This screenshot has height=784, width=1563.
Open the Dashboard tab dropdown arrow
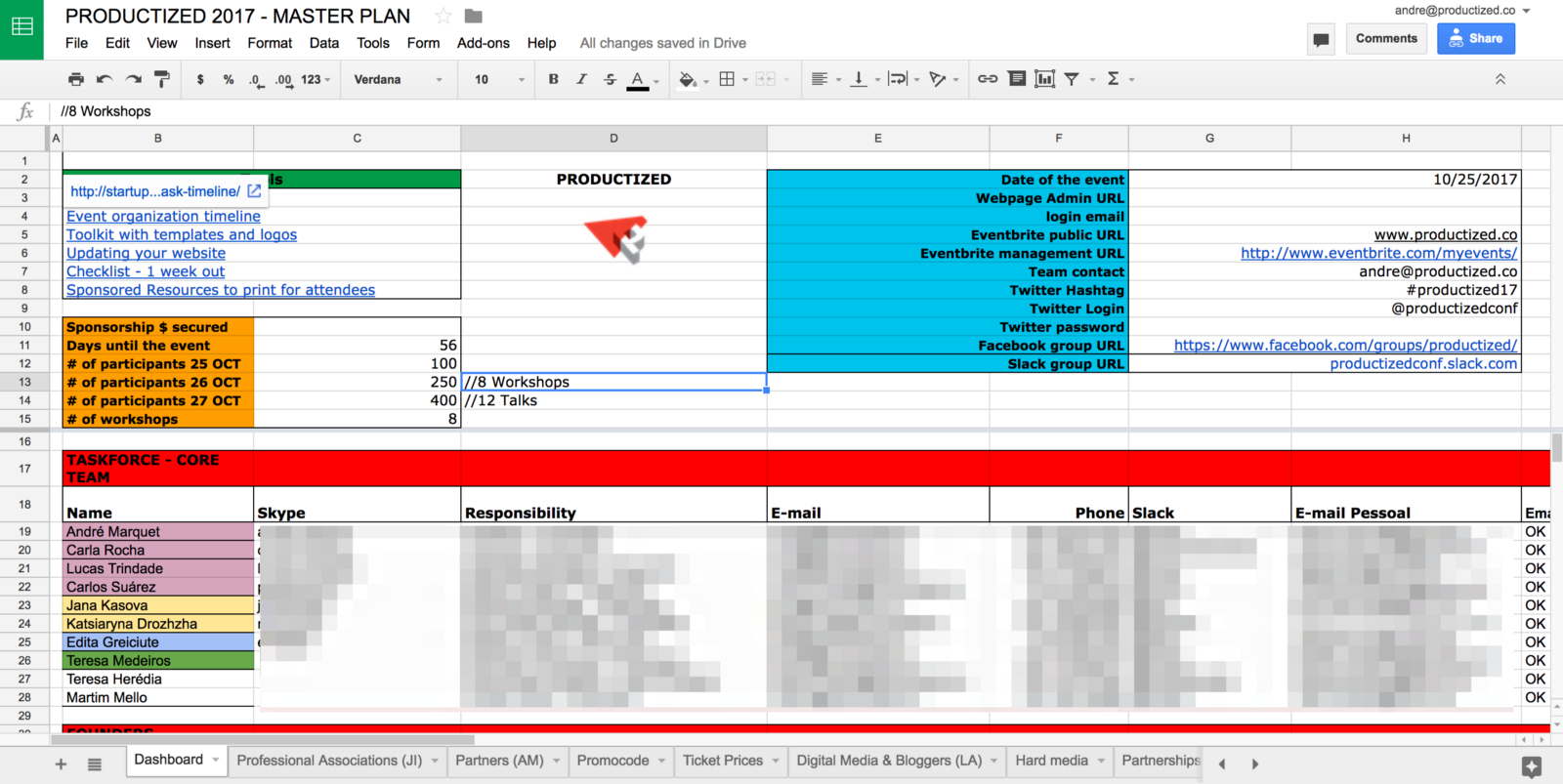point(216,760)
